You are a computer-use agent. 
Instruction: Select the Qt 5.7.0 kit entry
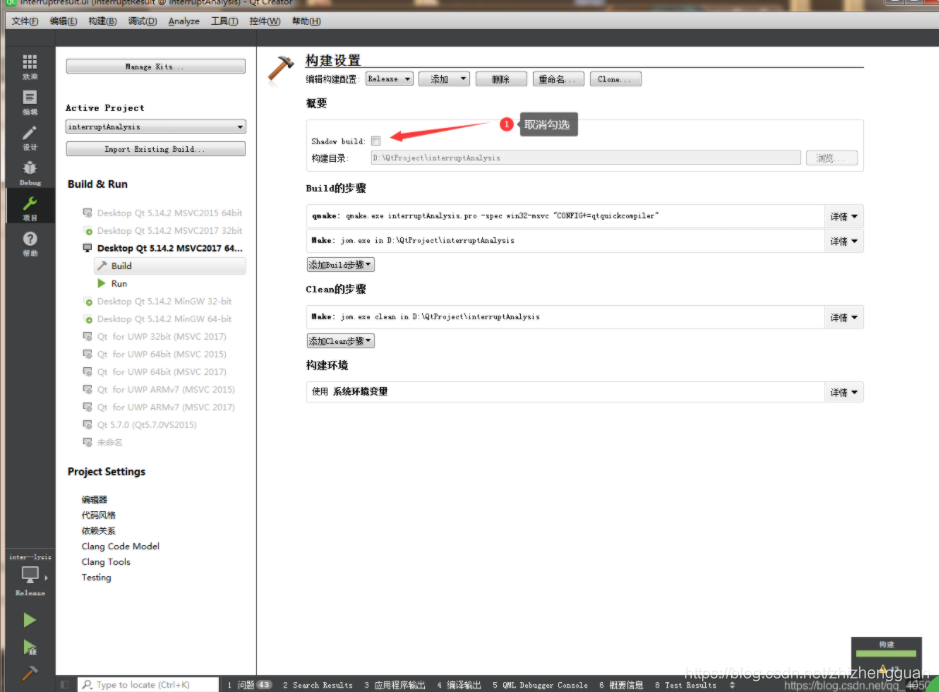coord(147,425)
